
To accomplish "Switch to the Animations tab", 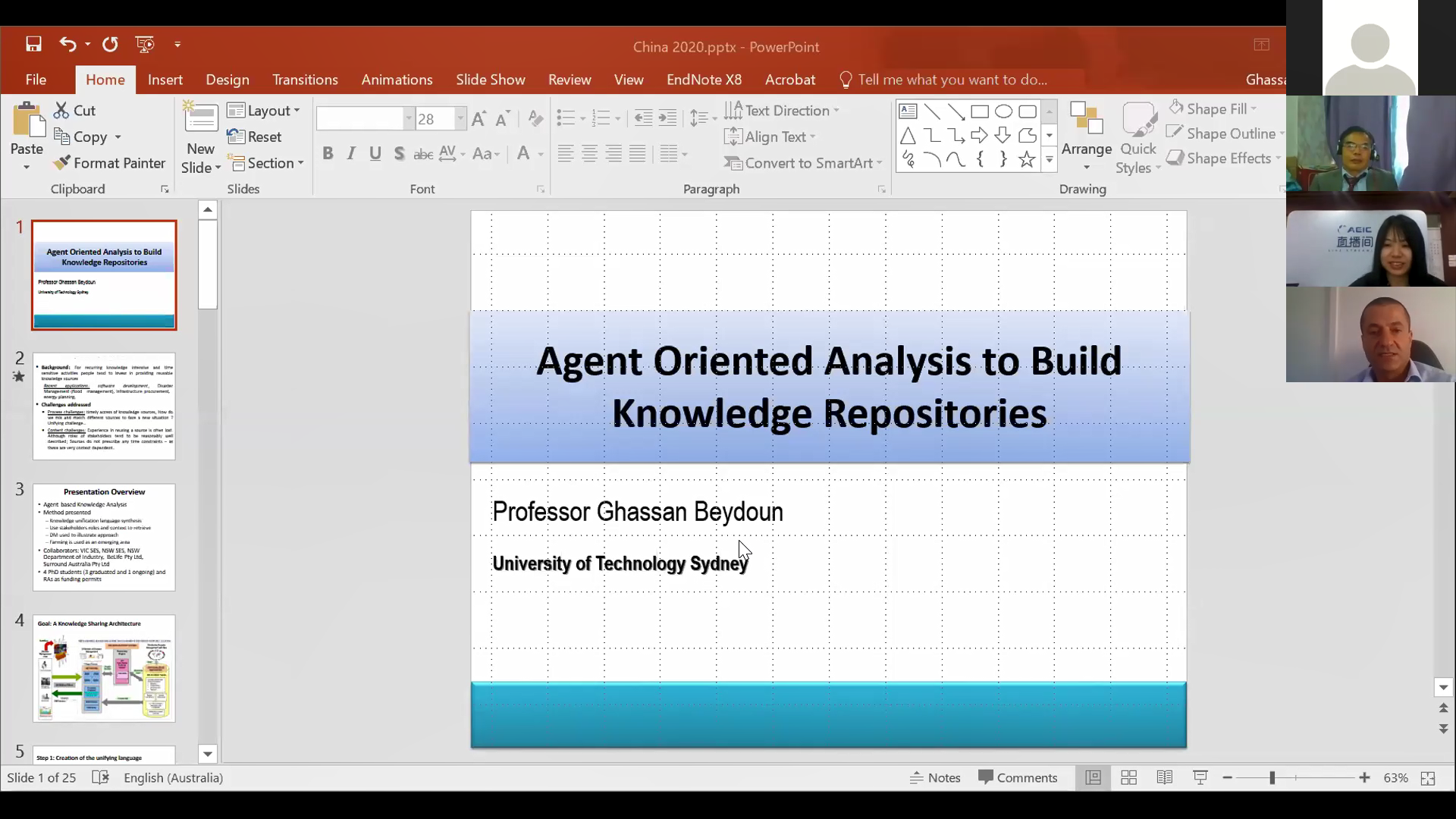I will [397, 80].
